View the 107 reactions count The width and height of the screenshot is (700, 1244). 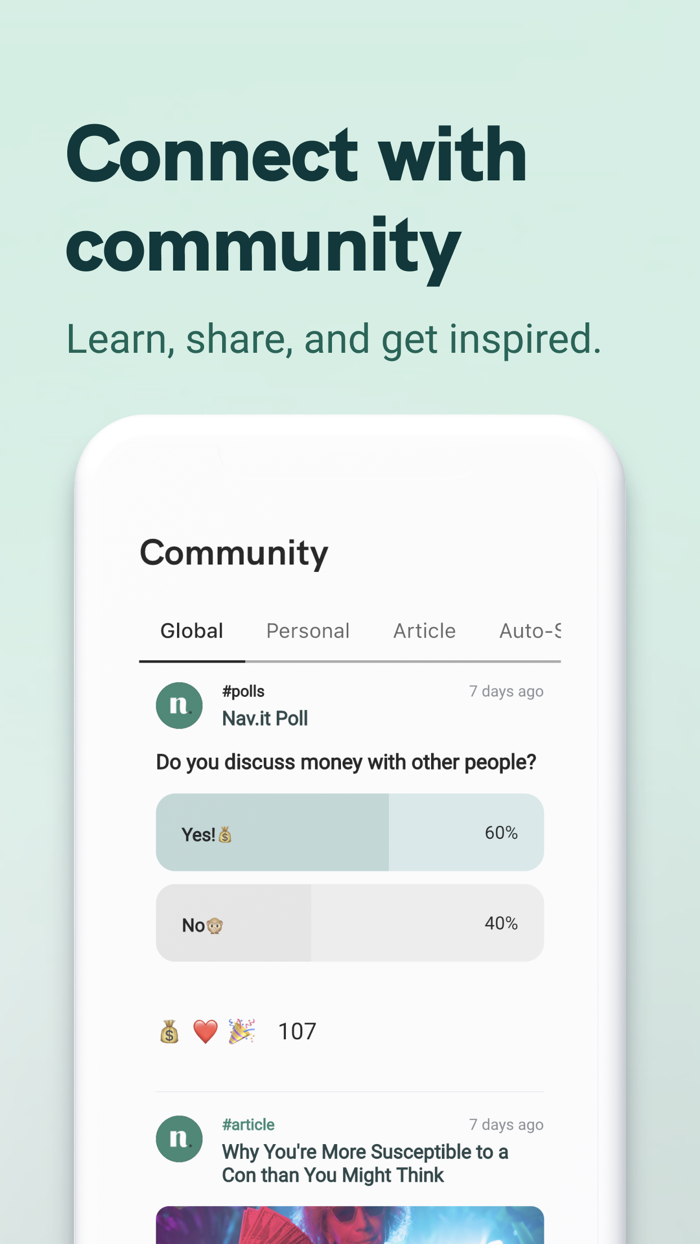click(x=297, y=1032)
